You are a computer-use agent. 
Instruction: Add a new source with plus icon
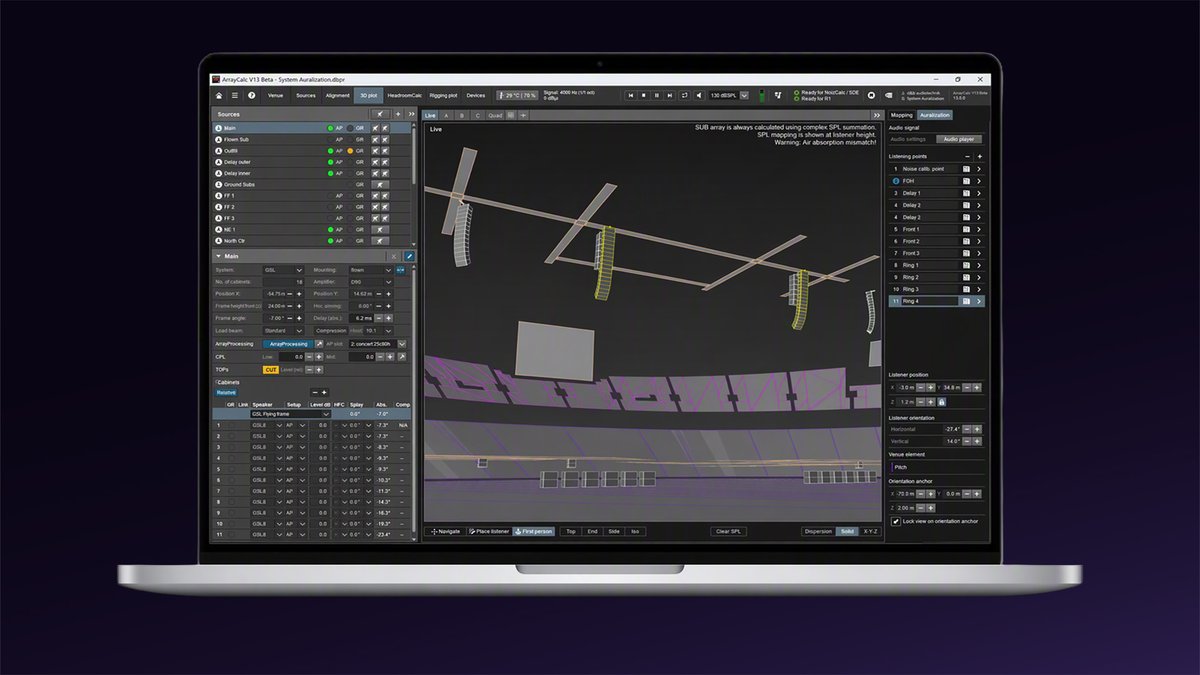(398, 114)
